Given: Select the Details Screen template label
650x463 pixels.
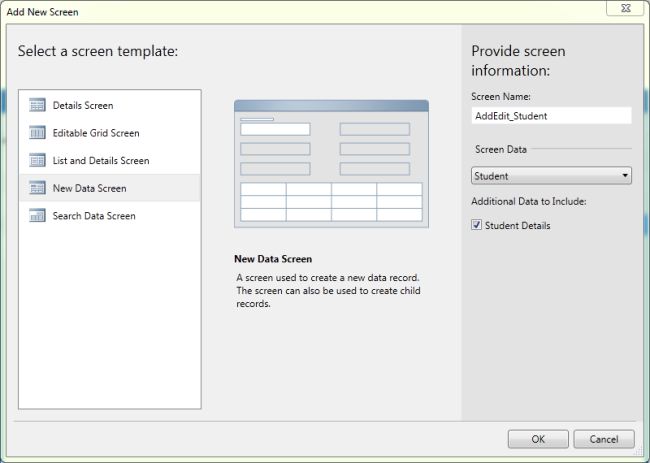Looking at the screenshot, I should [83, 105].
